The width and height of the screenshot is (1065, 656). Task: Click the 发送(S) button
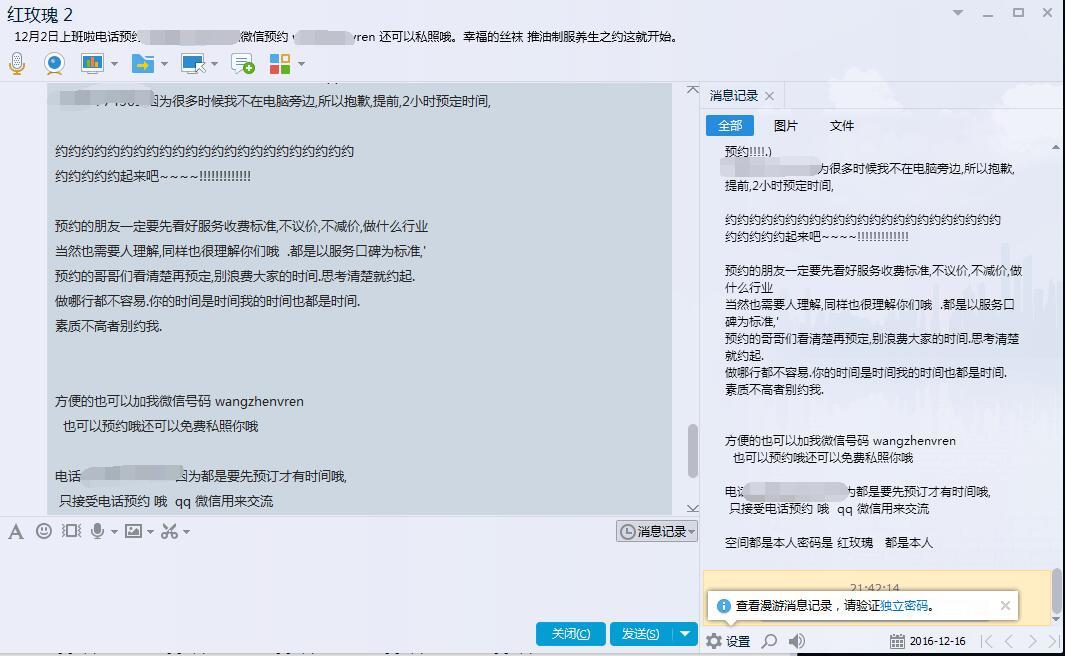click(x=640, y=634)
